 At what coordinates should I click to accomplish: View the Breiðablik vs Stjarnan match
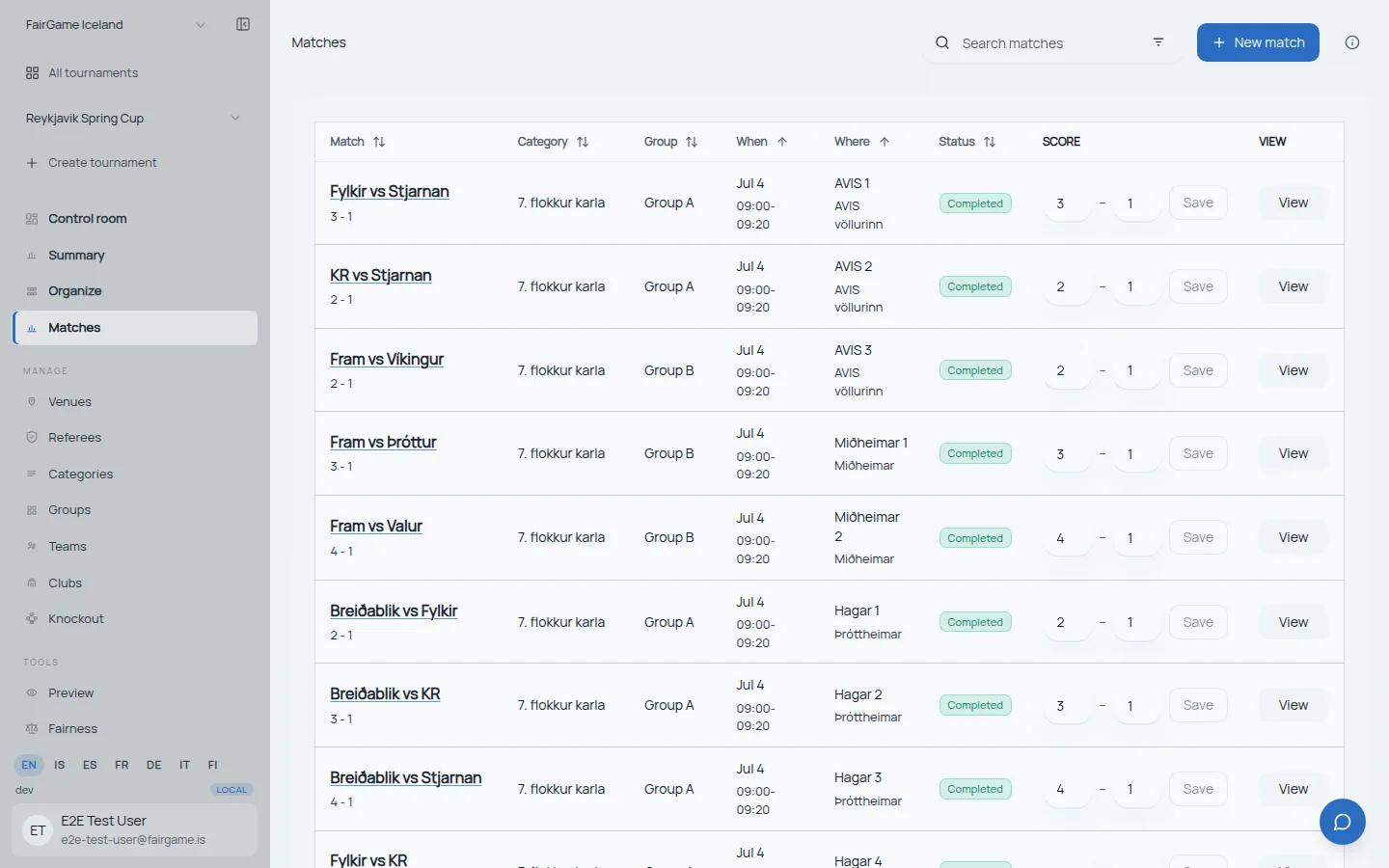[1294, 789]
